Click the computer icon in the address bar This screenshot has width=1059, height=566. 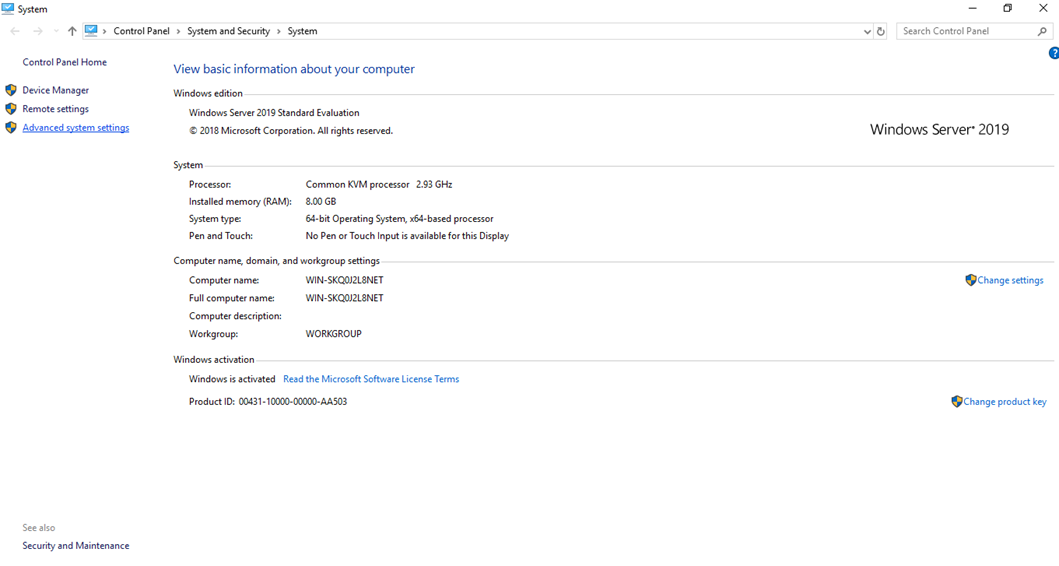[x=91, y=30]
